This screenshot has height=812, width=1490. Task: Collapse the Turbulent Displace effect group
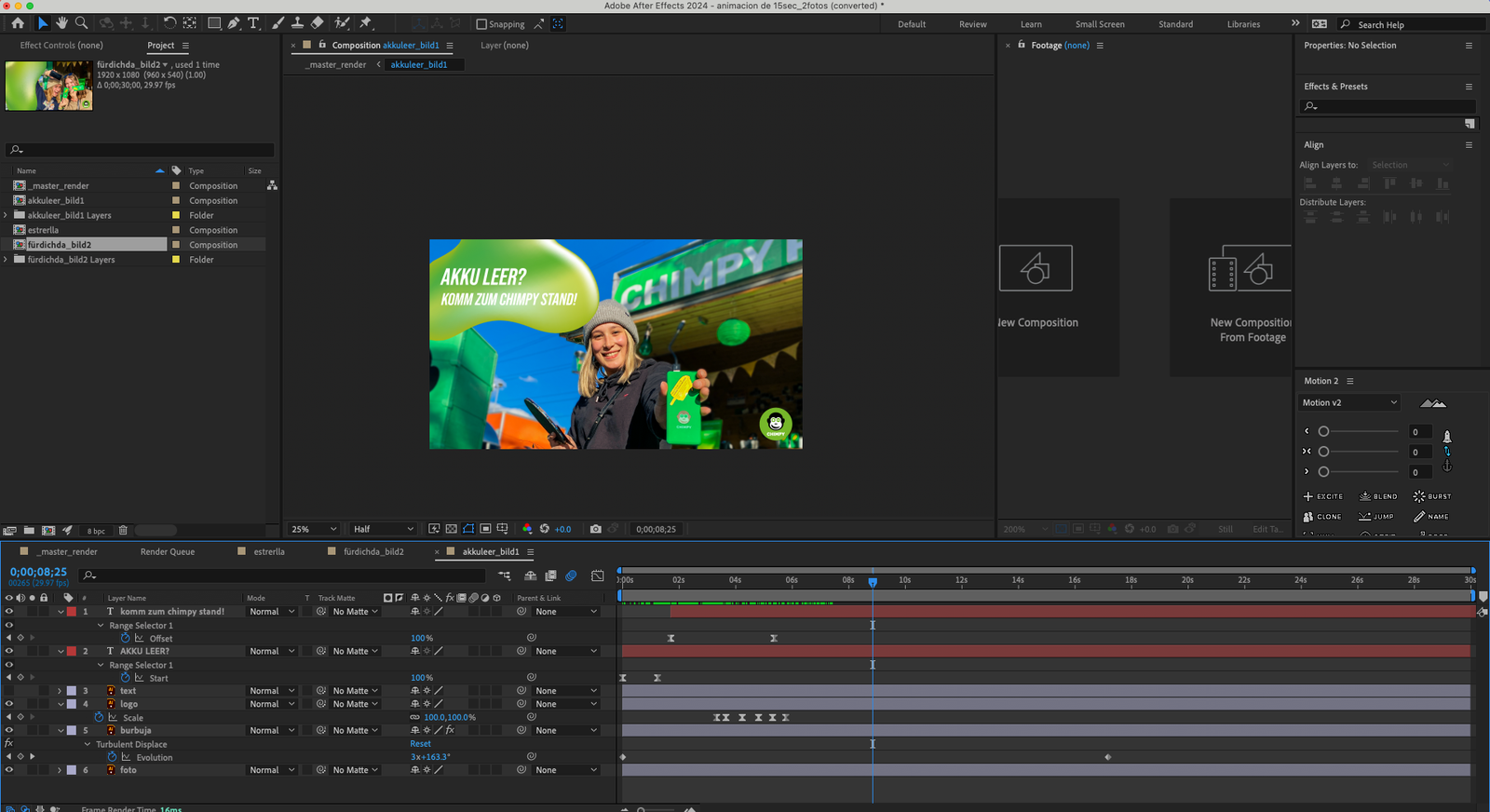(88, 744)
